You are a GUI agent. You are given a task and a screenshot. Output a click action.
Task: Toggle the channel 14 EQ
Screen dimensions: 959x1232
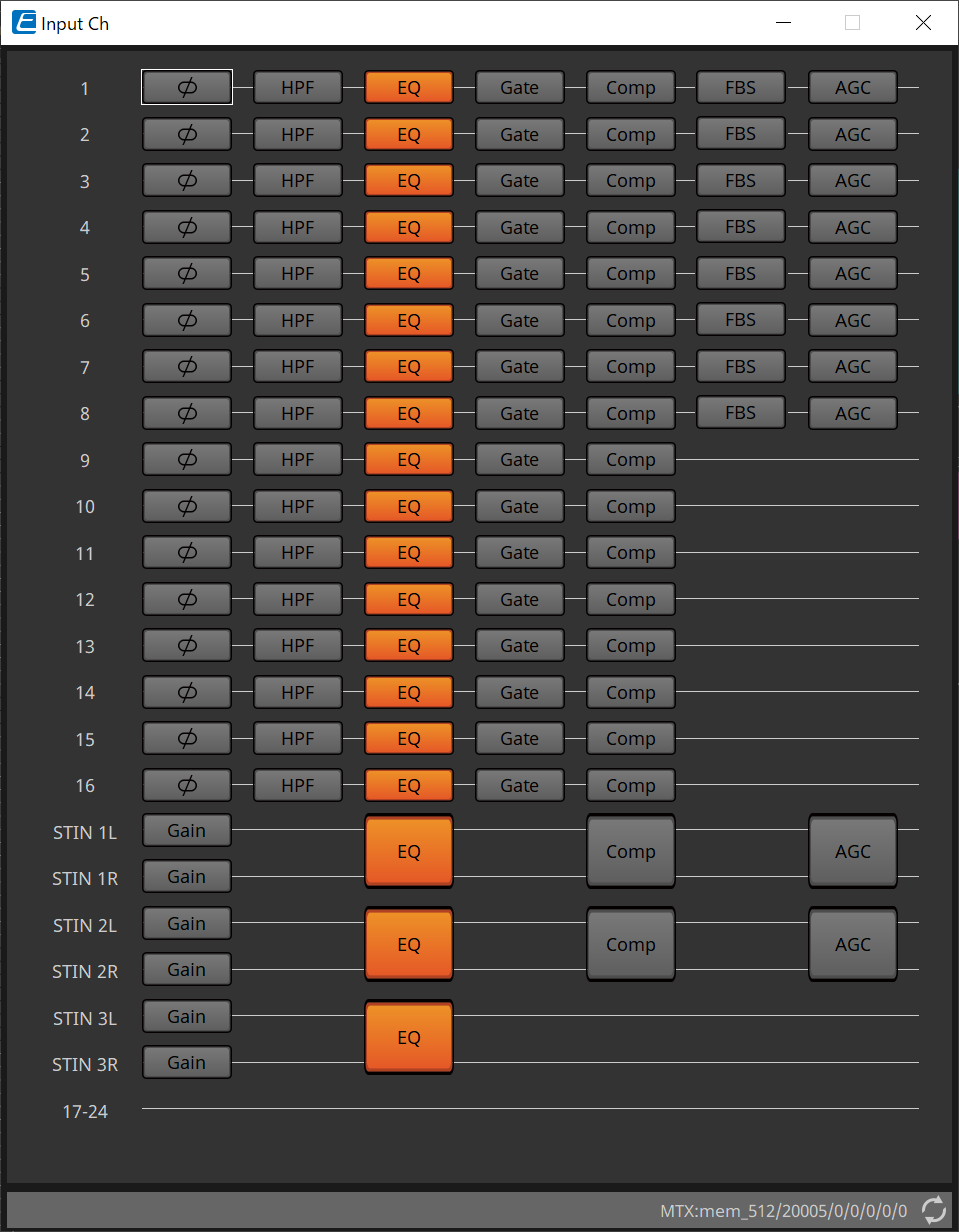click(x=409, y=693)
